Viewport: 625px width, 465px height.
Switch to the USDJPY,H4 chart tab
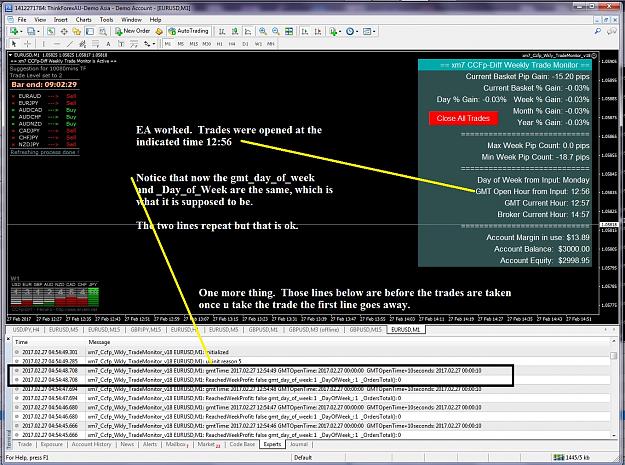click(26, 330)
